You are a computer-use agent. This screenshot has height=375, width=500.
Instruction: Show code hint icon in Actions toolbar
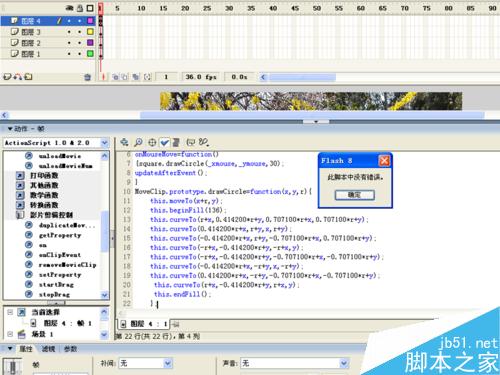190,142
